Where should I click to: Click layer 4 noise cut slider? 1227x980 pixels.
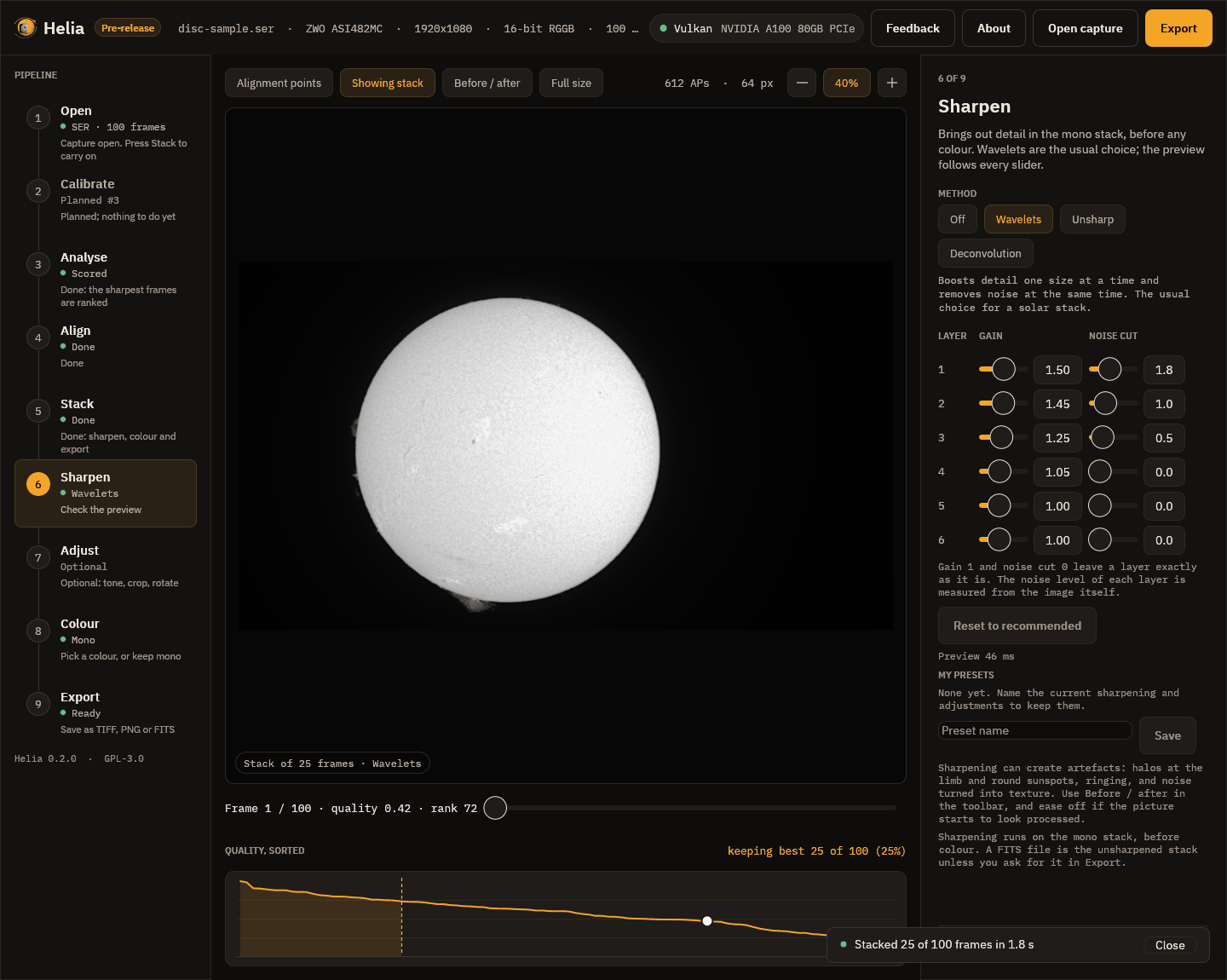point(1113,471)
